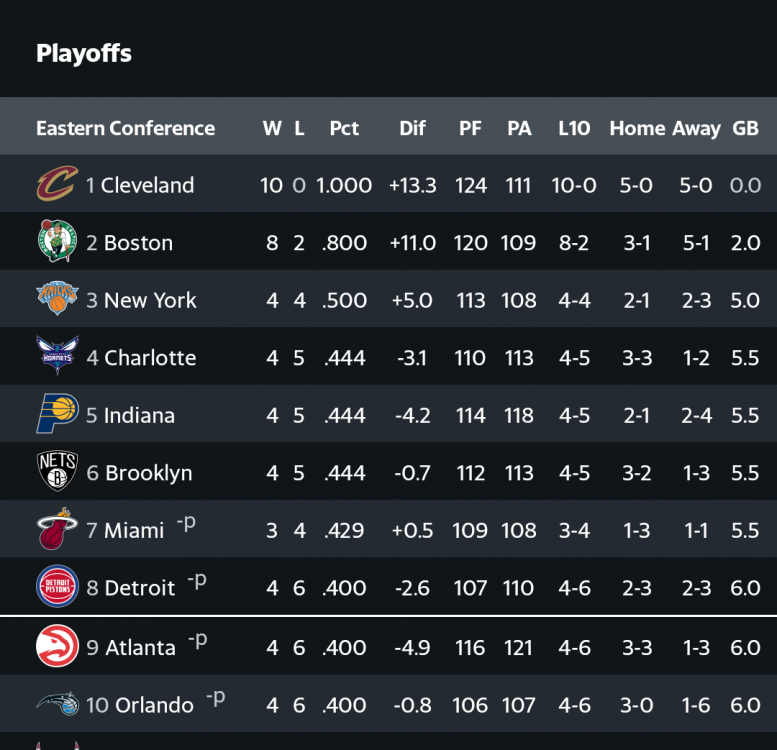
Task: Click the Eastern Conference header label
Action: (x=125, y=128)
